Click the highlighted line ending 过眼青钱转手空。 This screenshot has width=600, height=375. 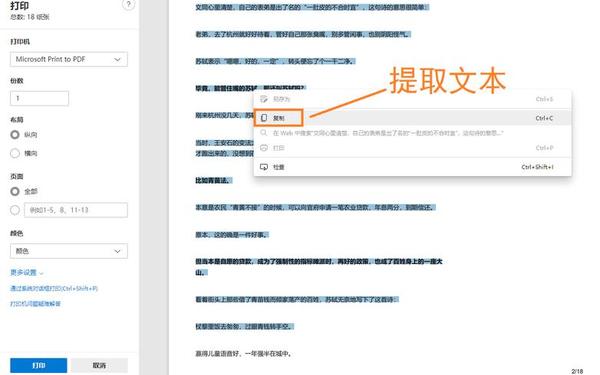click(245, 326)
